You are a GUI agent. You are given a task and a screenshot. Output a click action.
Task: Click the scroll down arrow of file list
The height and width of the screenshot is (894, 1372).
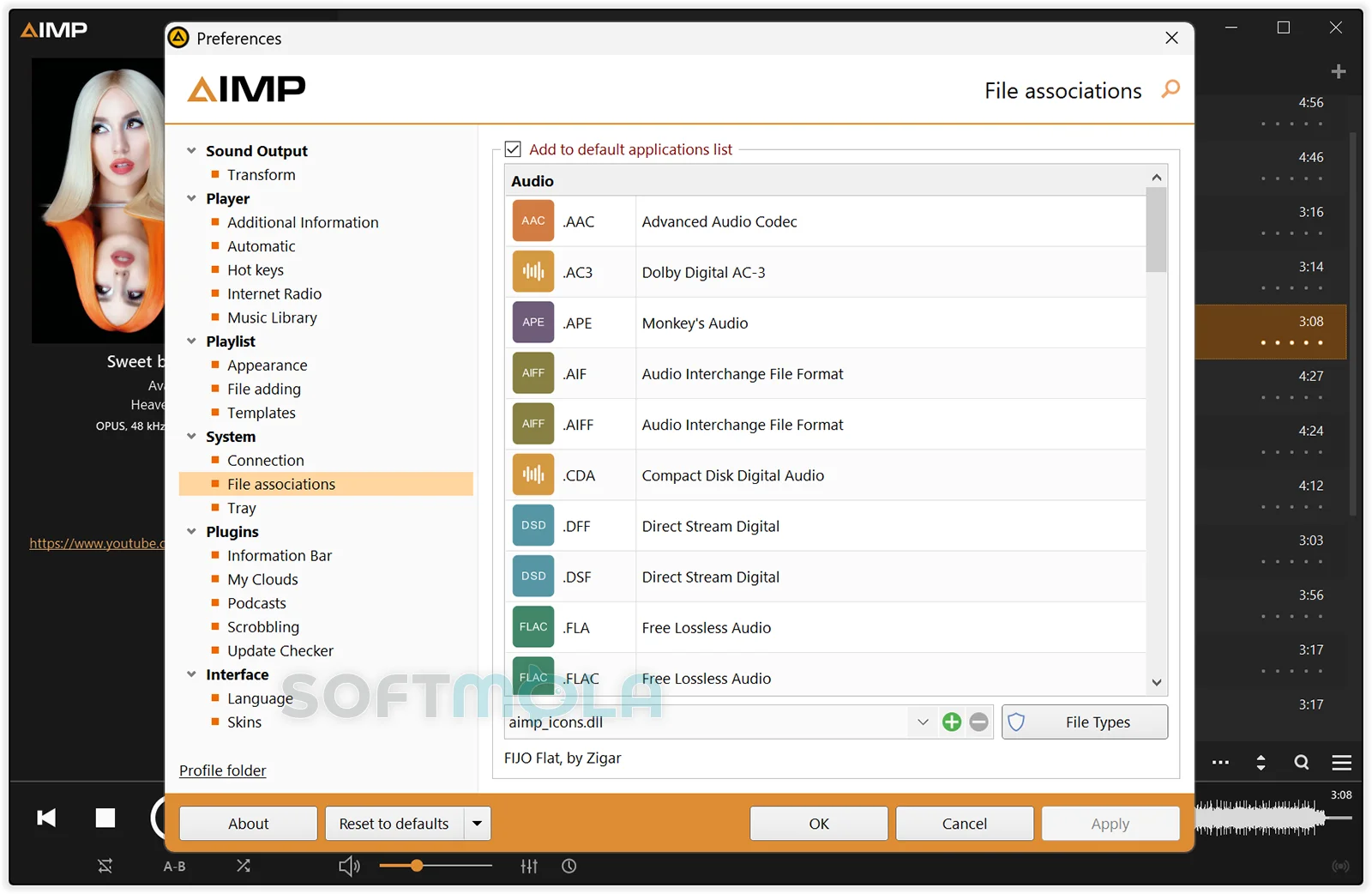[x=1157, y=683]
